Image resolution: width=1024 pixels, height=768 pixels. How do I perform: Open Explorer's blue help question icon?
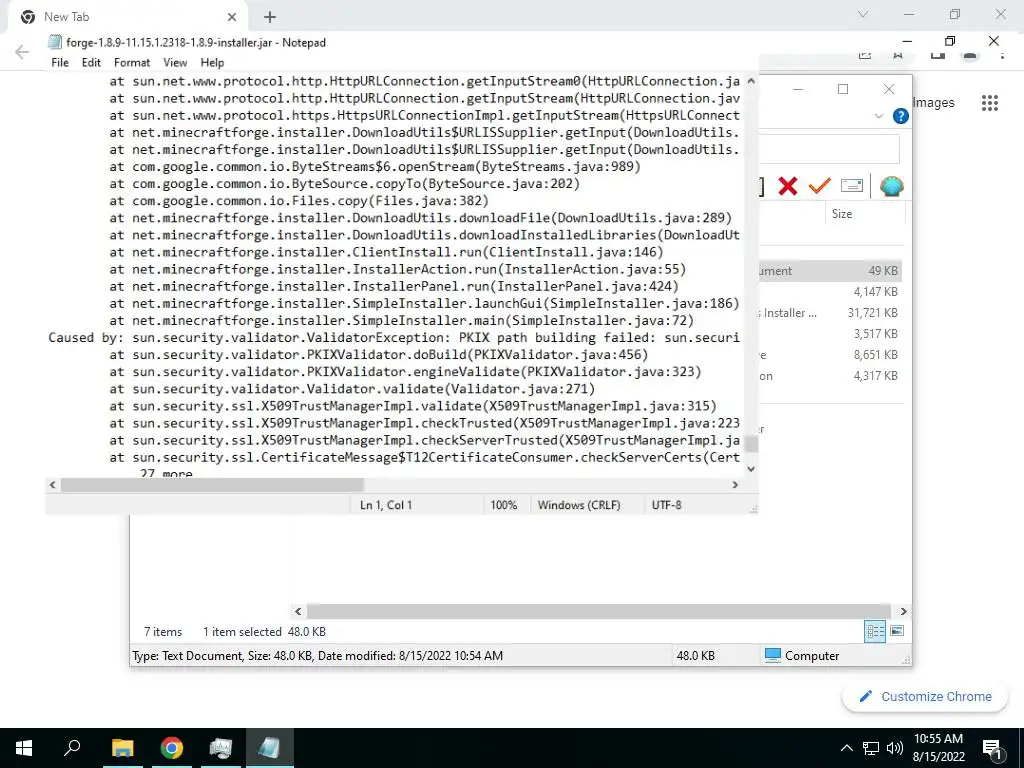point(901,116)
